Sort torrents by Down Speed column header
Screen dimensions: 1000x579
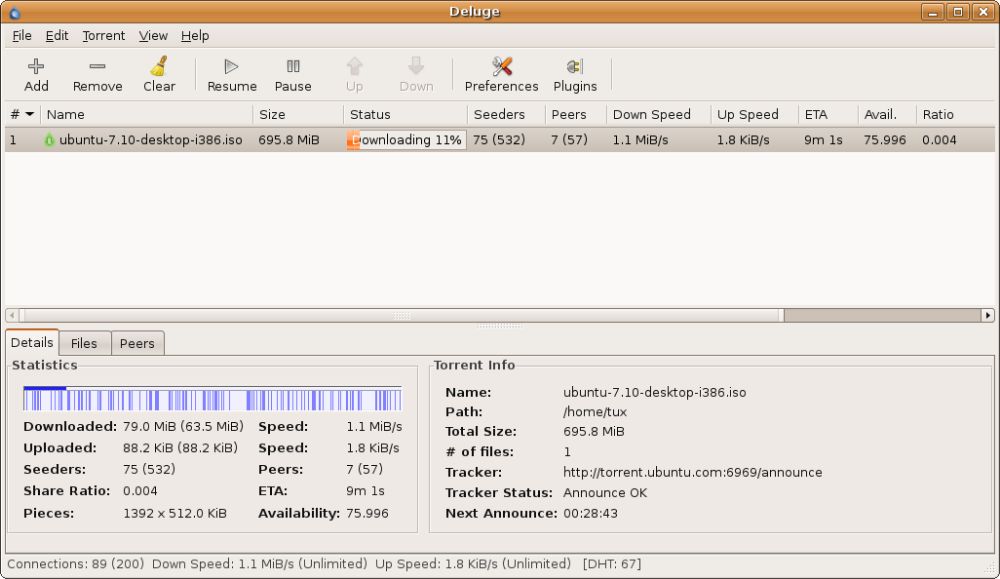click(659, 114)
